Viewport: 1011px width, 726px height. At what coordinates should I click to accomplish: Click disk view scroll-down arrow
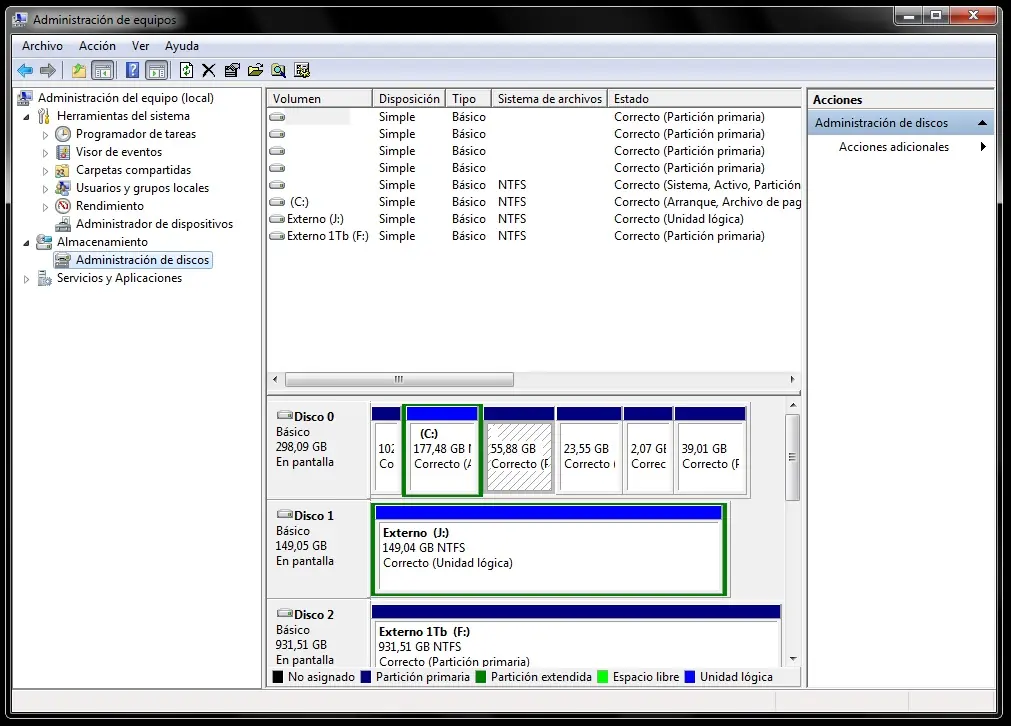click(793, 659)
